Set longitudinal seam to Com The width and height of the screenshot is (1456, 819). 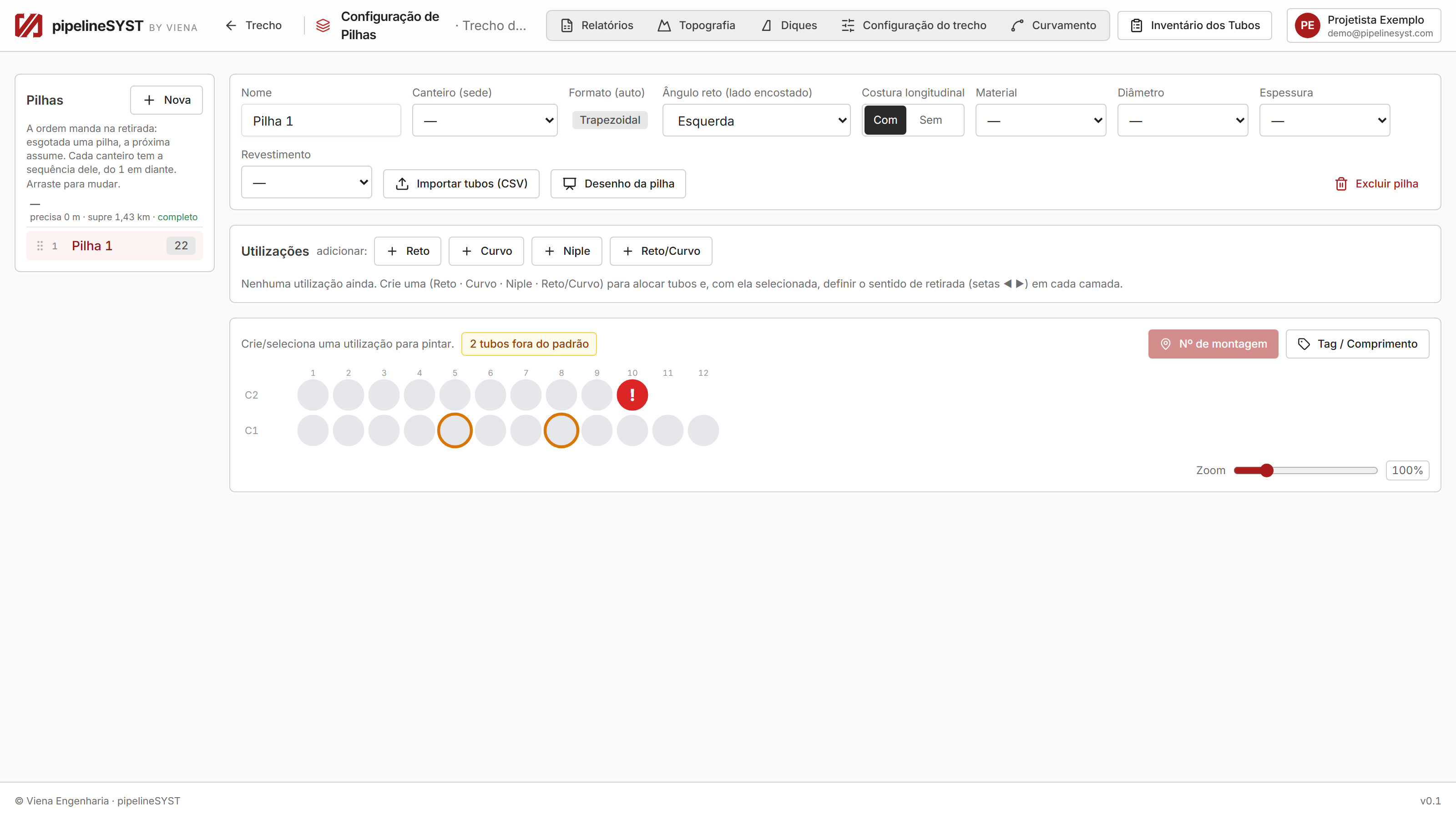pyautogui.click(x=885, y=120)
